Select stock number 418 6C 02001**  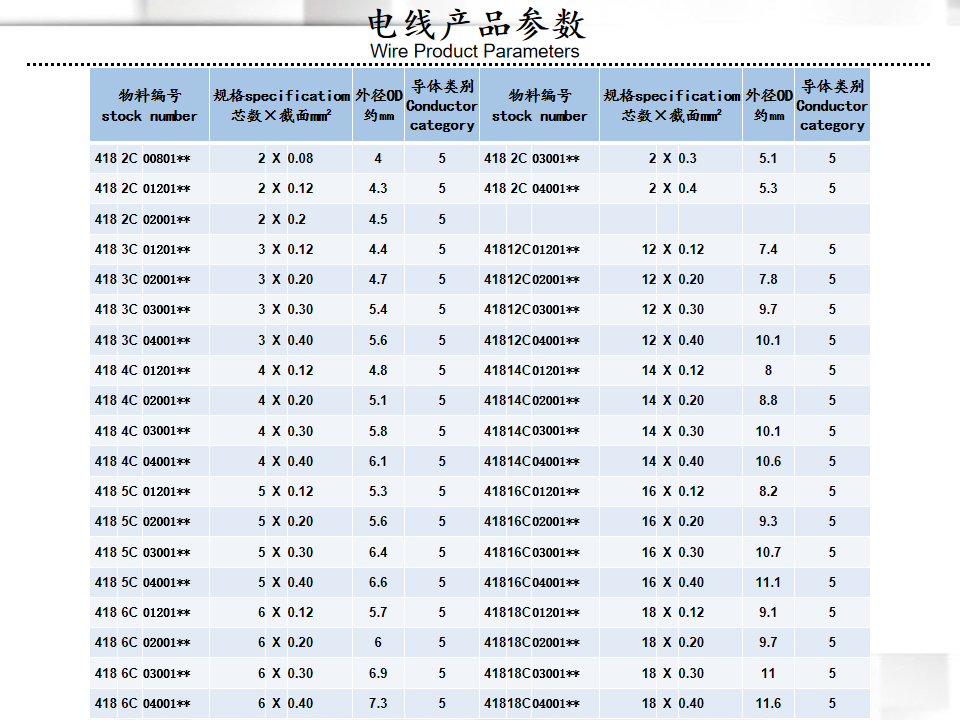143,643
